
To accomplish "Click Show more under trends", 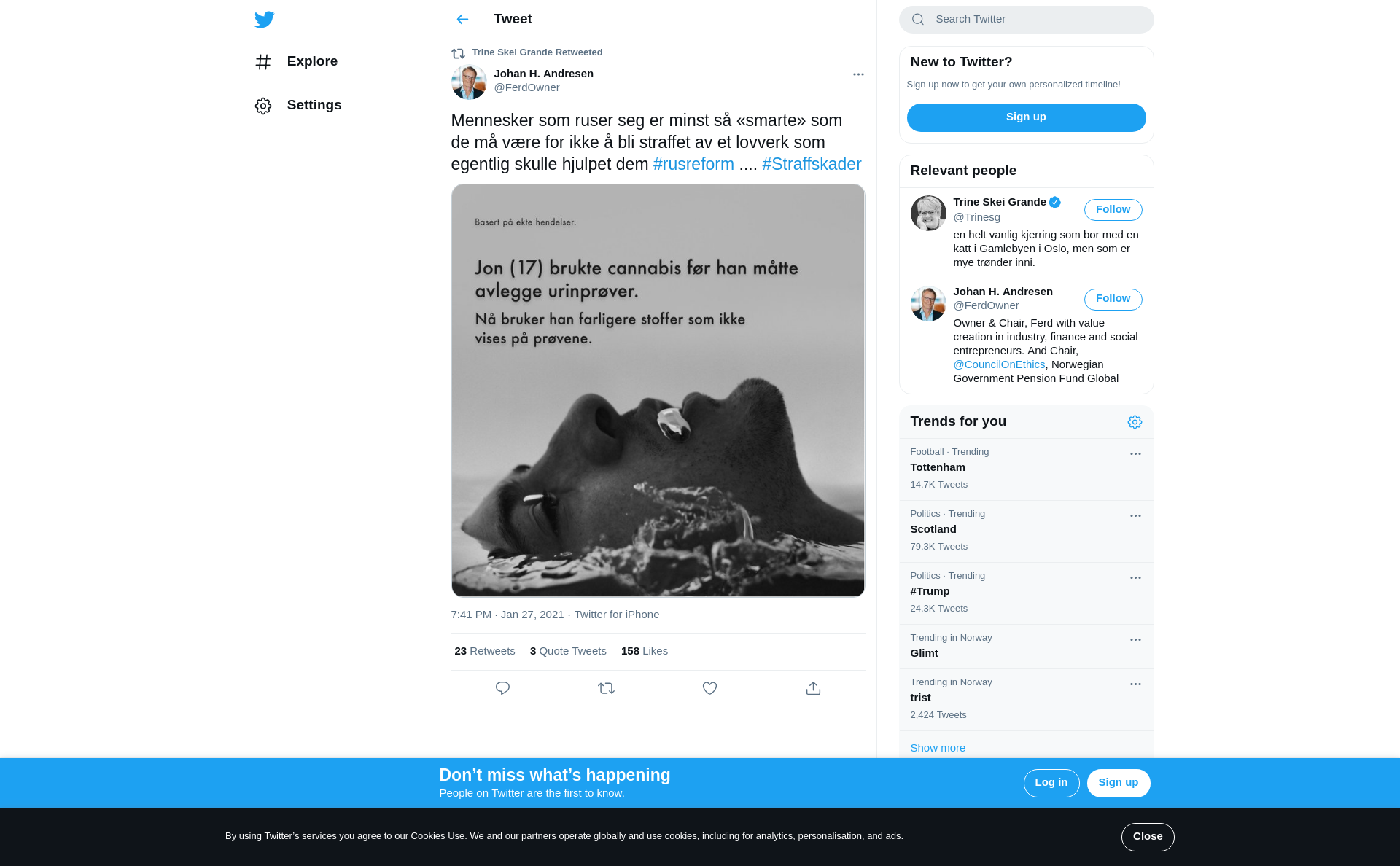I will tap(938, 748).
